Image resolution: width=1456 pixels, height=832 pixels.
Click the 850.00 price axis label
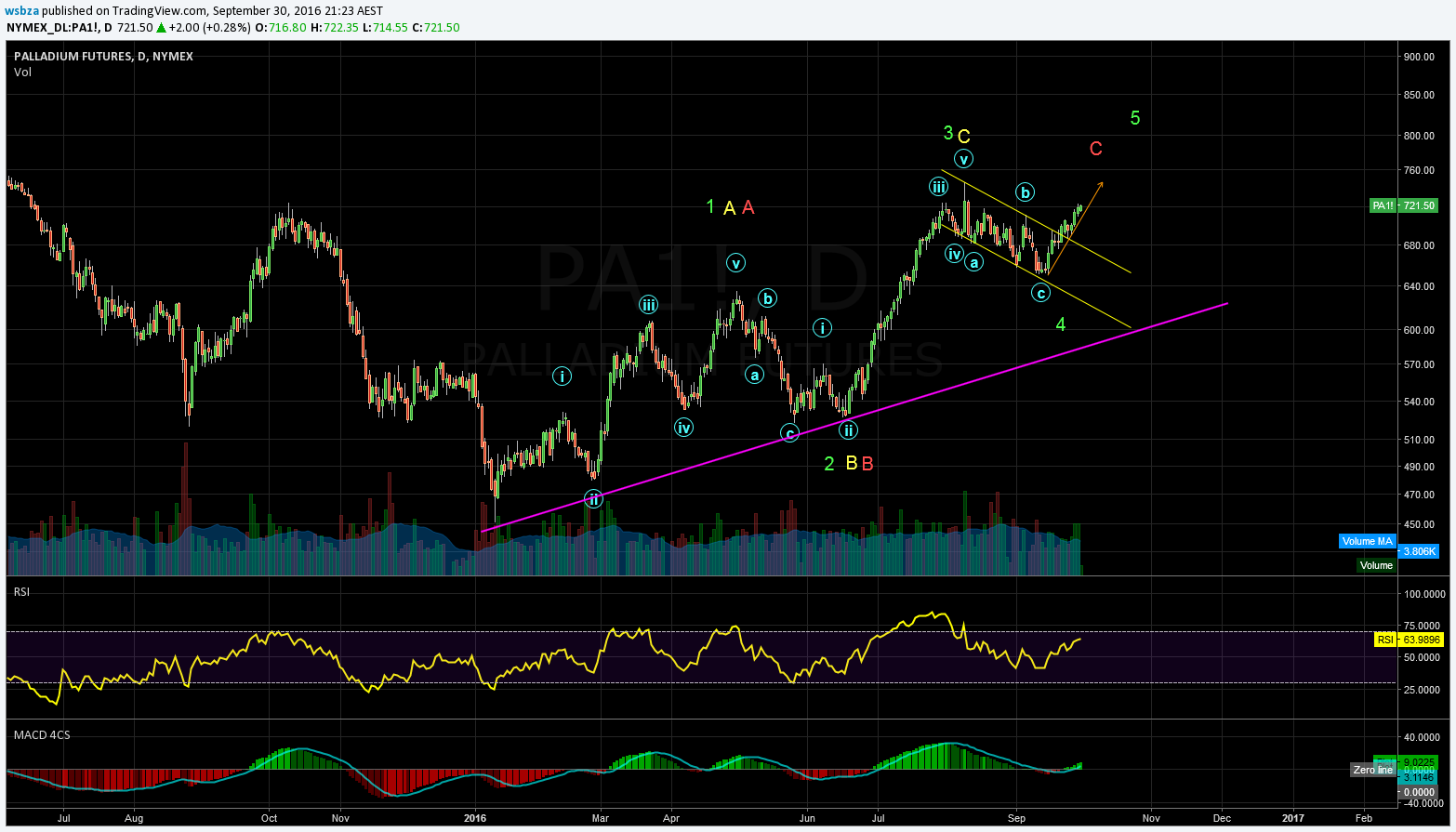pos(1419,95)
